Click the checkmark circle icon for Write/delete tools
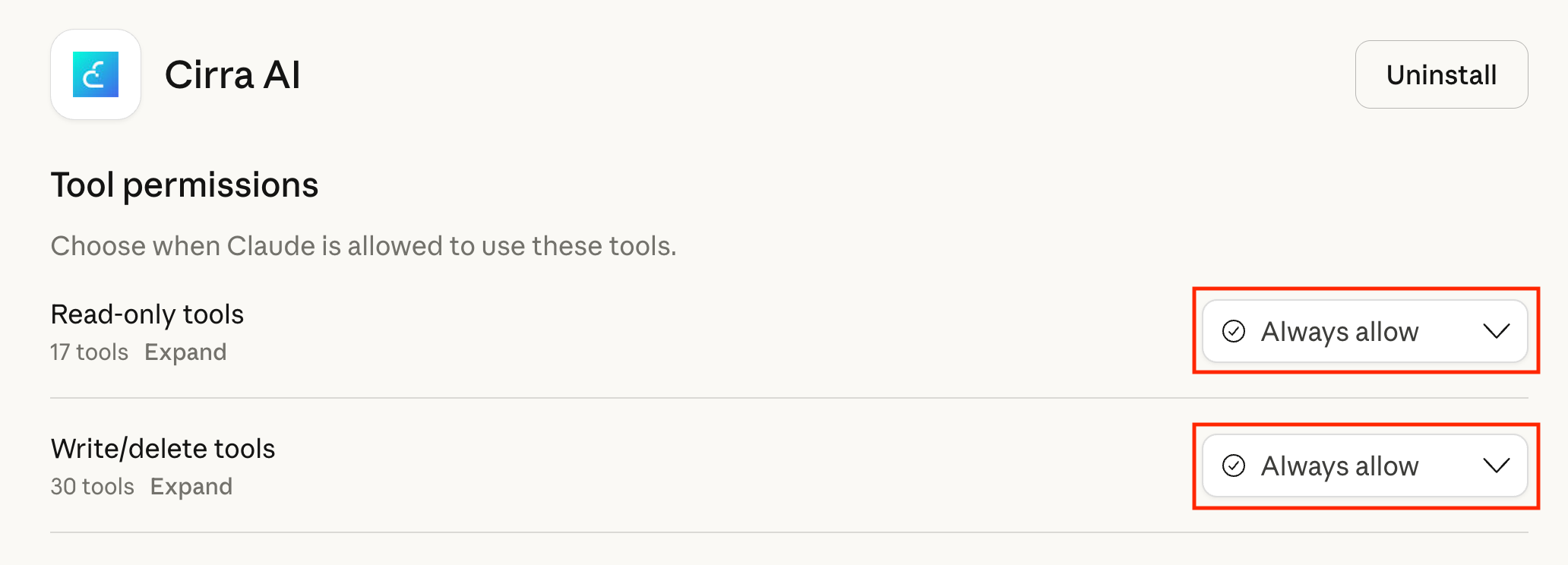The width and height of the screenshot is (1568, 565). pyautogui.click(x=1234, y=466)
